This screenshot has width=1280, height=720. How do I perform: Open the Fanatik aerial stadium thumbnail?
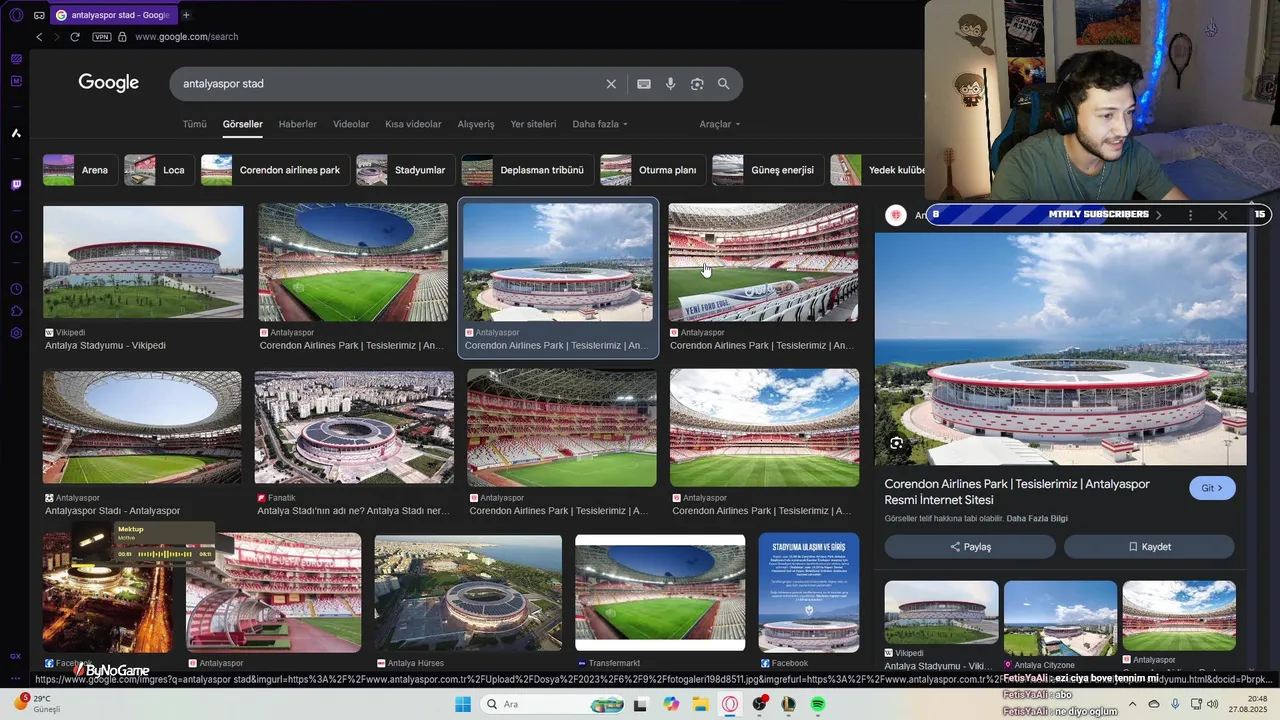pyautogui.click(x=354, y=428)
